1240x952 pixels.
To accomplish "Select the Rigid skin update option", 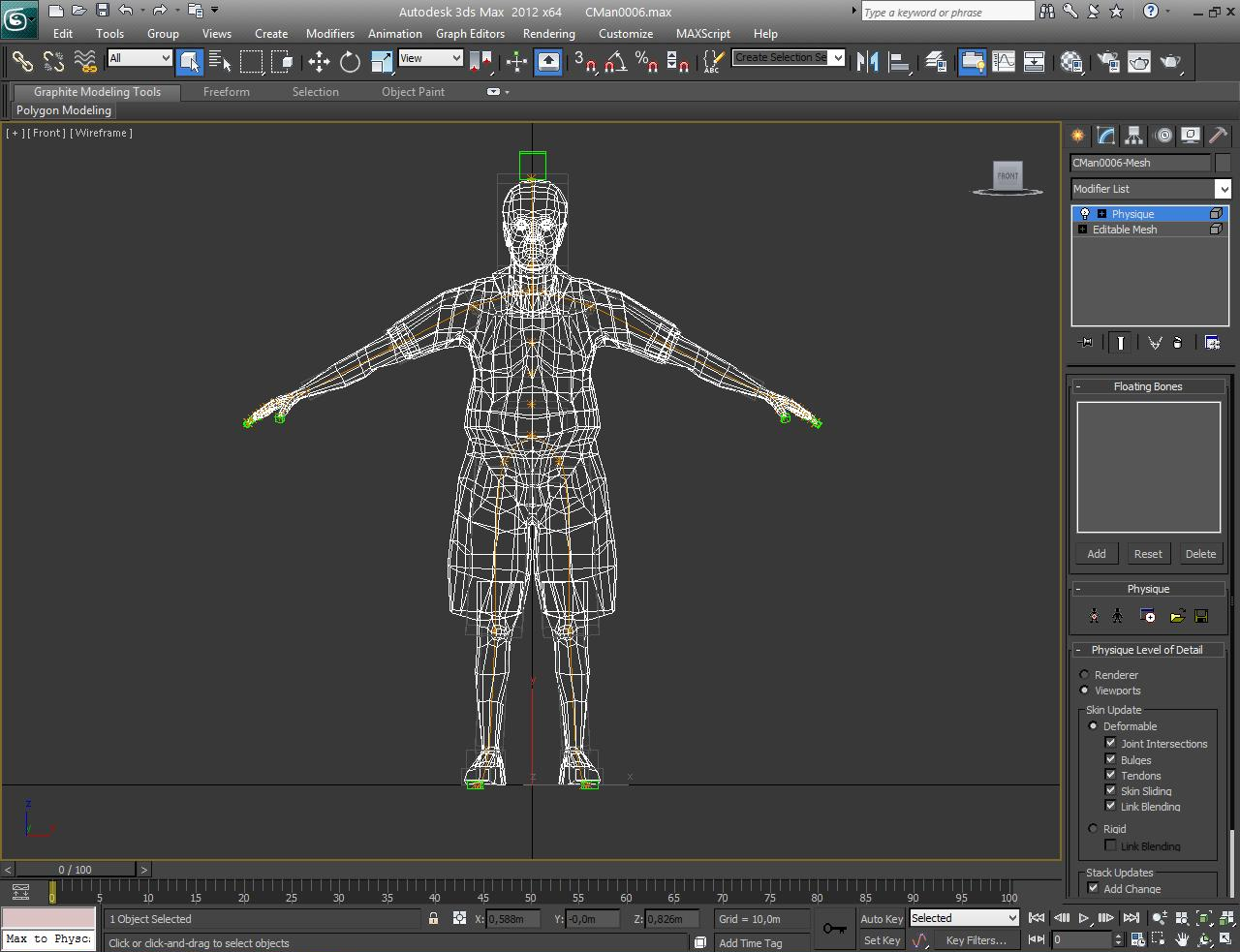I will pos(1094,829).
